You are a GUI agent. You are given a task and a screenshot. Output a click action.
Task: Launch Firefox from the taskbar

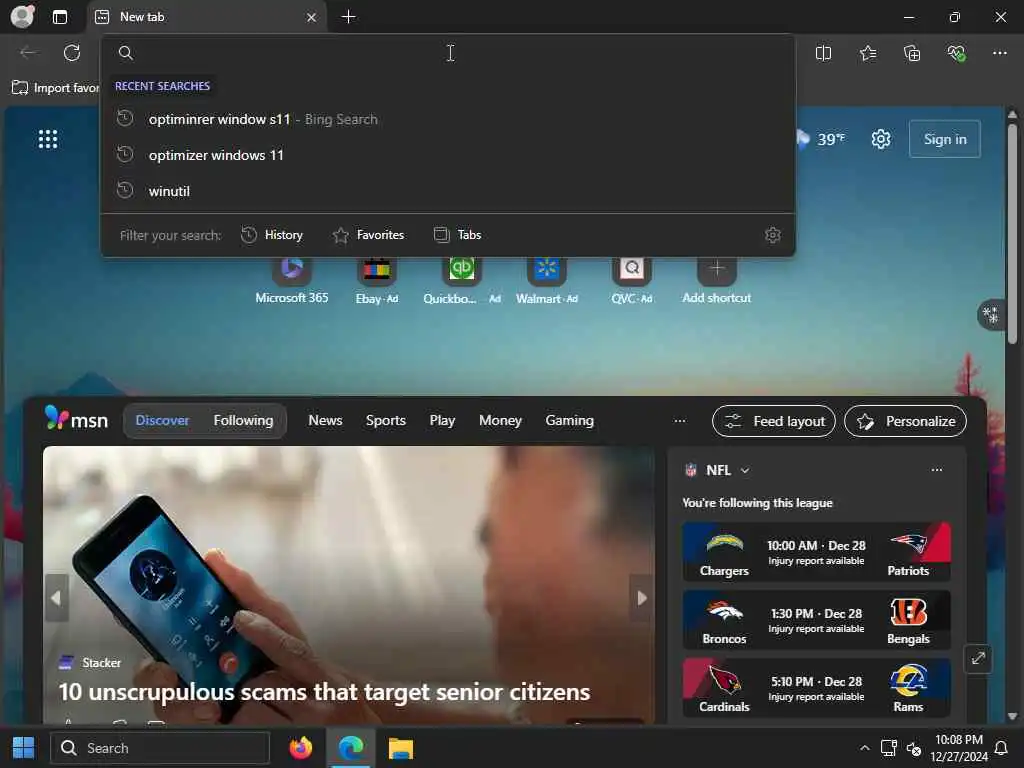click(x=301, y=748)
